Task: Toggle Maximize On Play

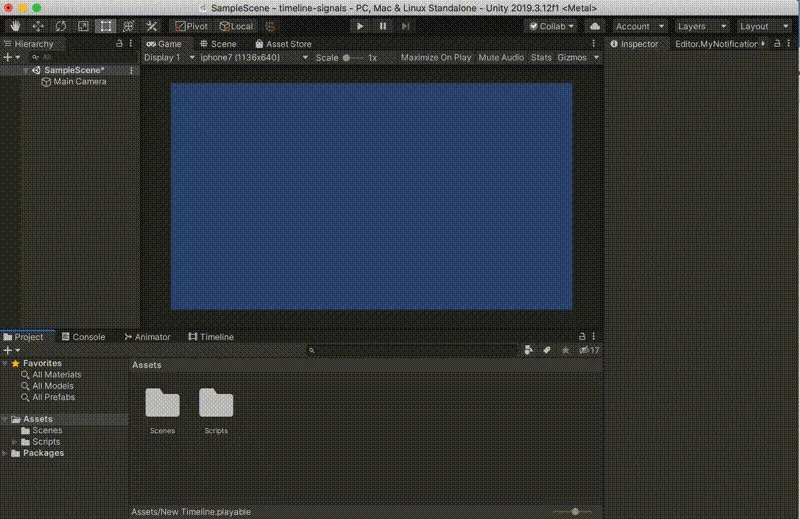Action: (435, 58)
